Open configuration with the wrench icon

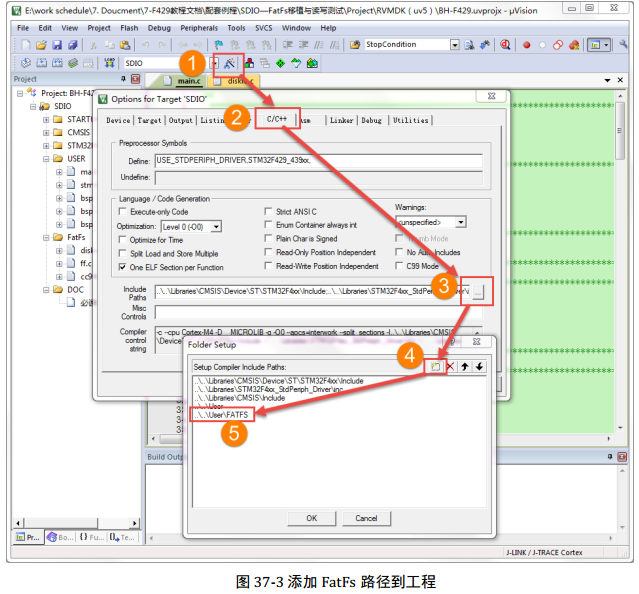pyautogui.click(x=623, y=44)
